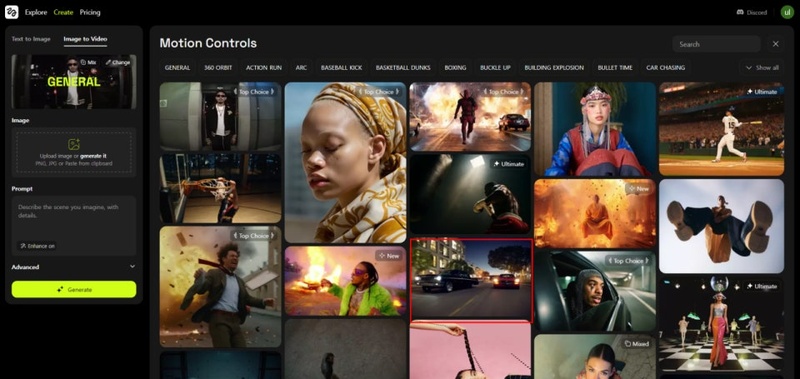
Task: Select the CAR CHASING motion filter
Action: tap(665, 67)
